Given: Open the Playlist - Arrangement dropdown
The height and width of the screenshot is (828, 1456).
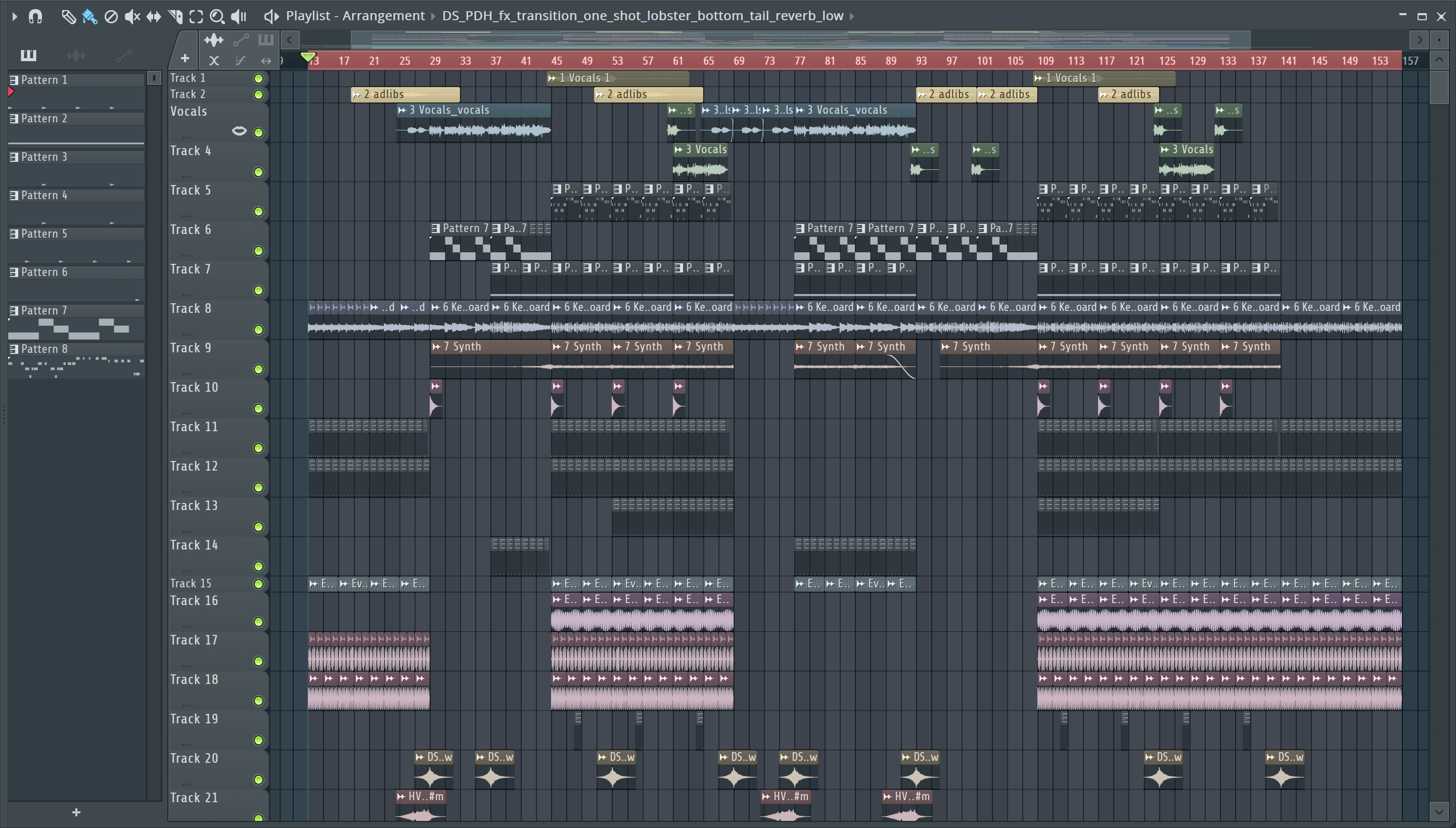Looking at the screenshot, I should pos(355,16).
